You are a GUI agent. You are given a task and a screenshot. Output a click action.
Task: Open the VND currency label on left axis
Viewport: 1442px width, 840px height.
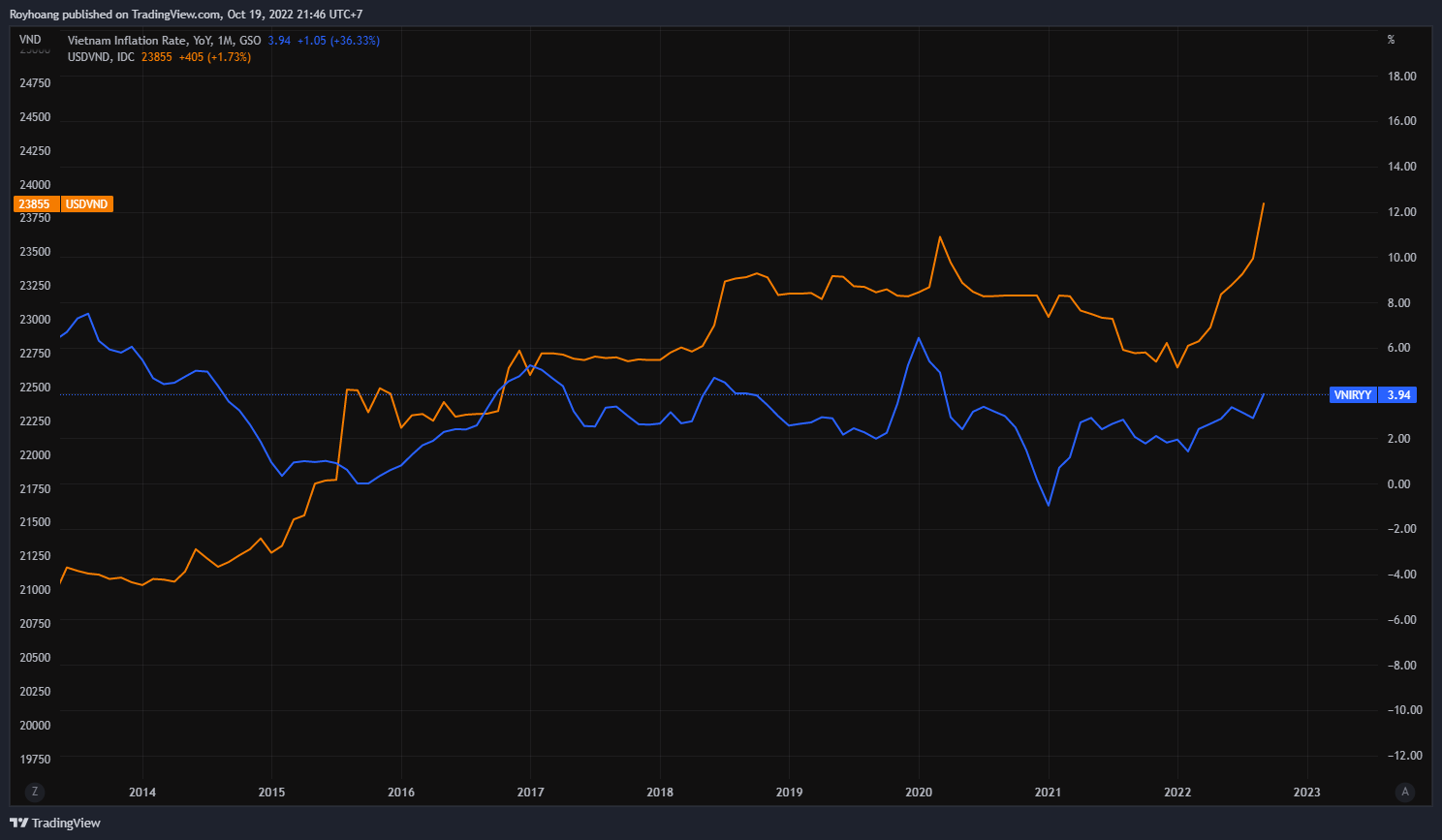pyautogui.click(x=30, y=40)
